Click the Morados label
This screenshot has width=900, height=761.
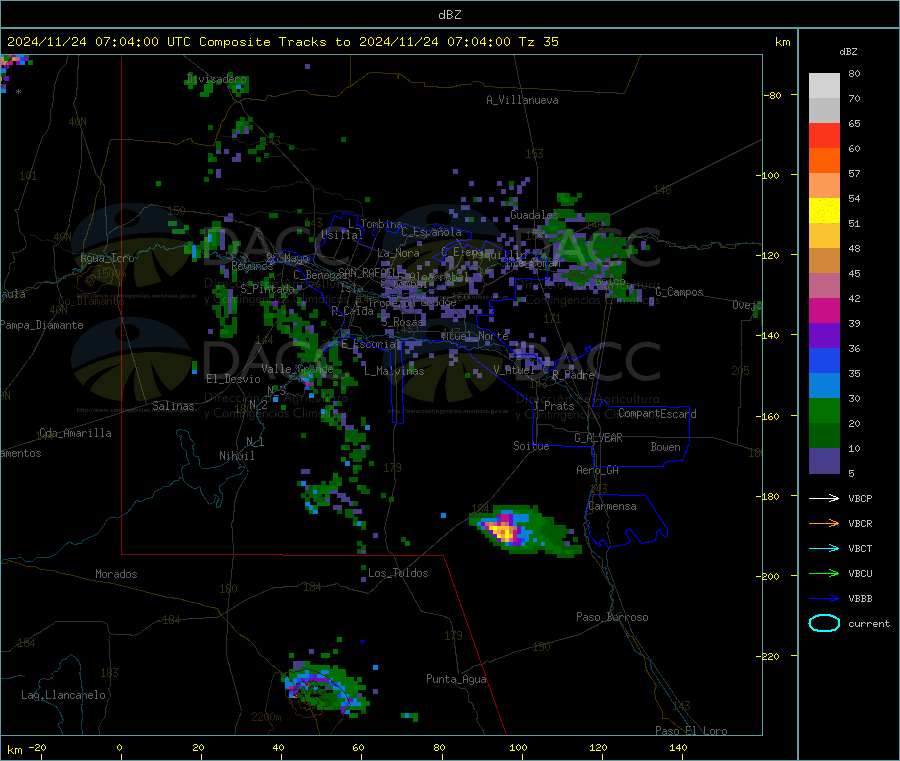pos(117,574)
